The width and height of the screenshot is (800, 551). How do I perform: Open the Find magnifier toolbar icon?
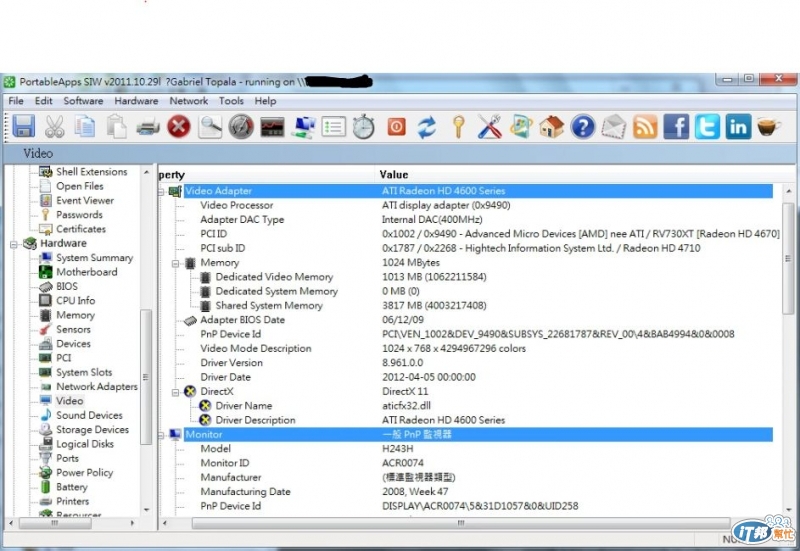tap(210, 126)
